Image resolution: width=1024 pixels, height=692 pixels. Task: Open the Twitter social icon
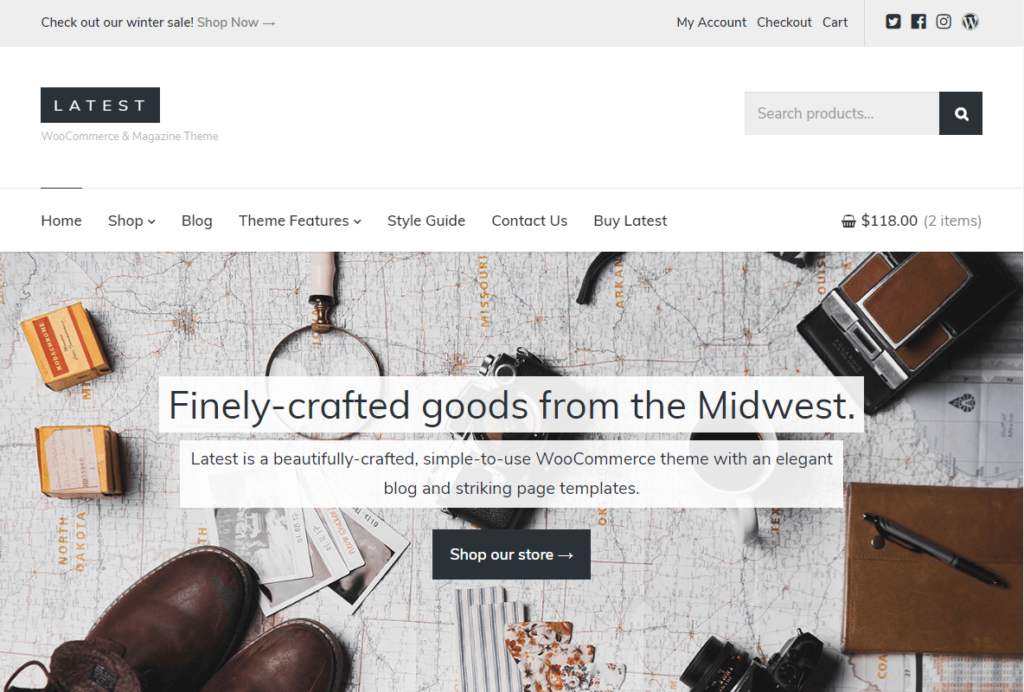tap(893, 22)
